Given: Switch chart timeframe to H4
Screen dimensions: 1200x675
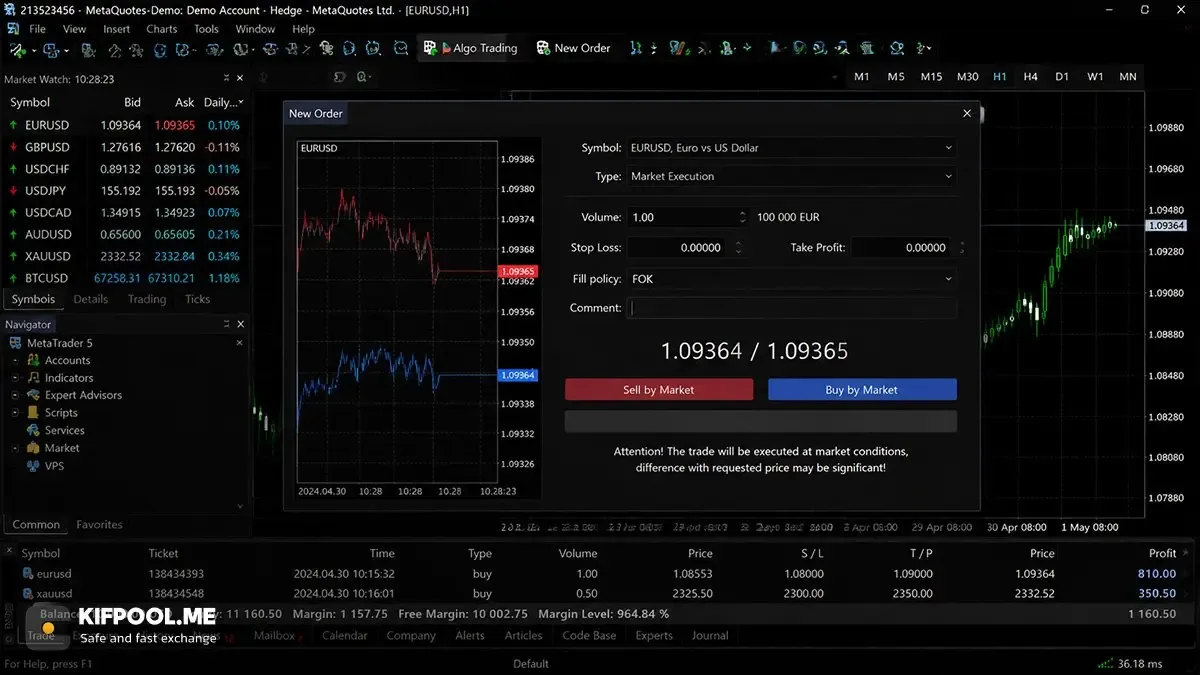Looking at the screenshot, I should coord(1031,77).
